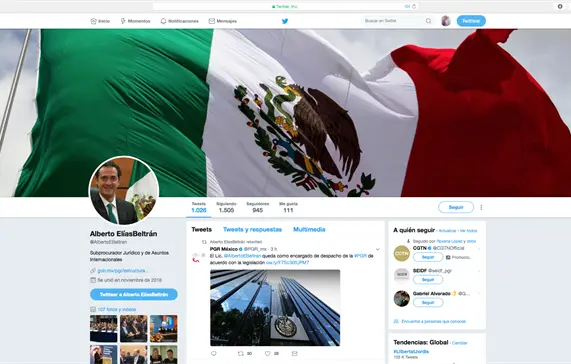This screenshot has height=364, width=571.
Task: Click the Buscar en Twitter field
Action: [393, 21]
